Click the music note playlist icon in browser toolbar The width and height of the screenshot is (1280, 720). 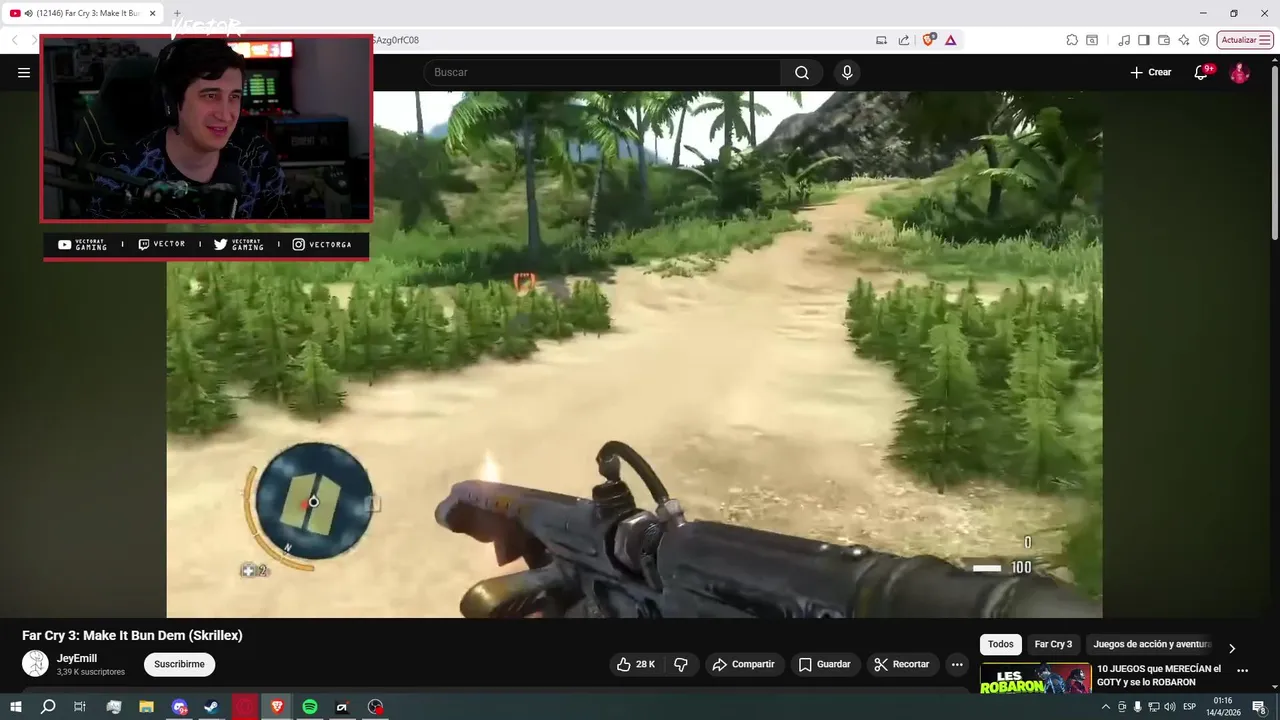point(1124,40)
